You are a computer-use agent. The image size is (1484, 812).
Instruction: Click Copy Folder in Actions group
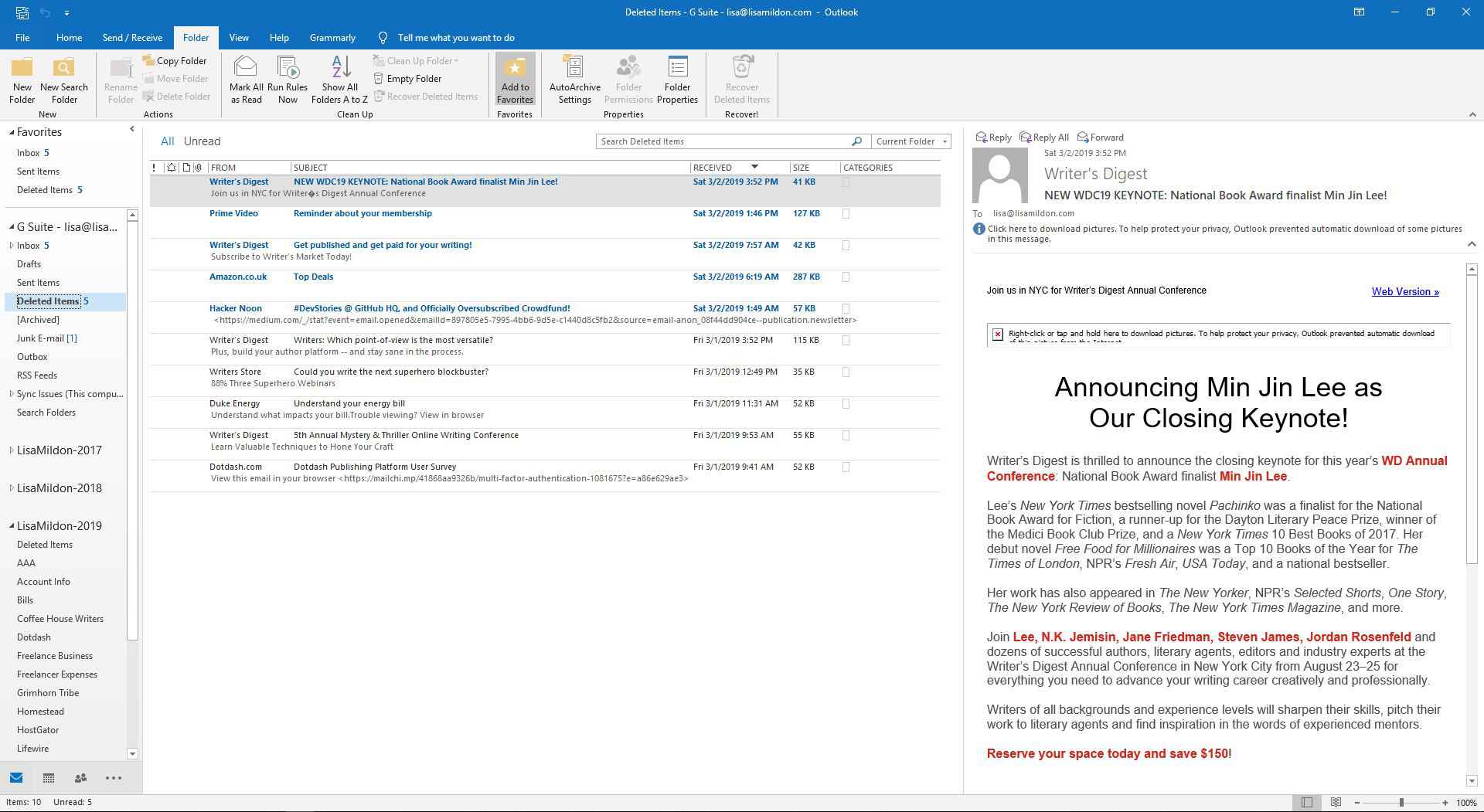click(175, 60)
